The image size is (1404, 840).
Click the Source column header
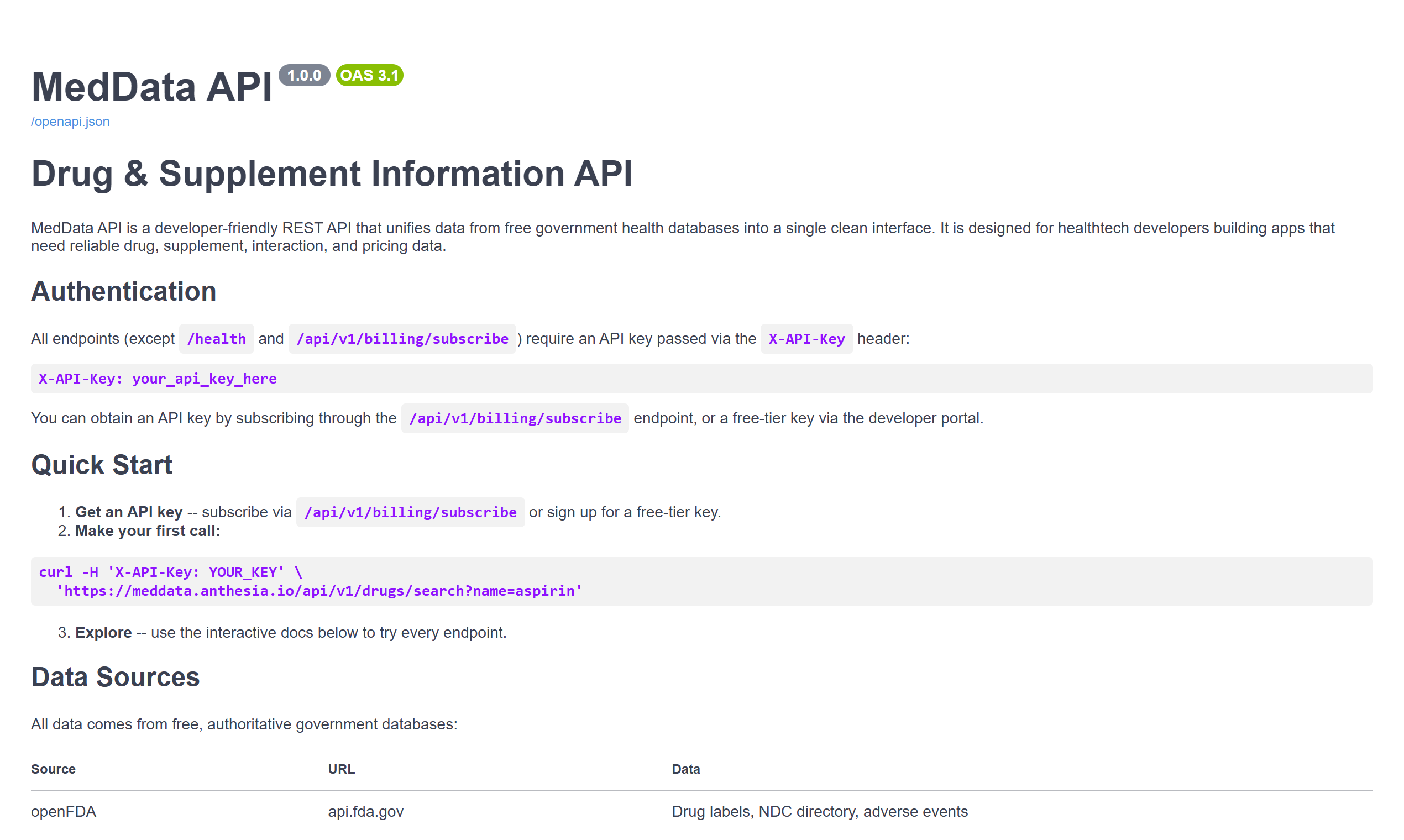pyautogui.click(x=53, y=769)
